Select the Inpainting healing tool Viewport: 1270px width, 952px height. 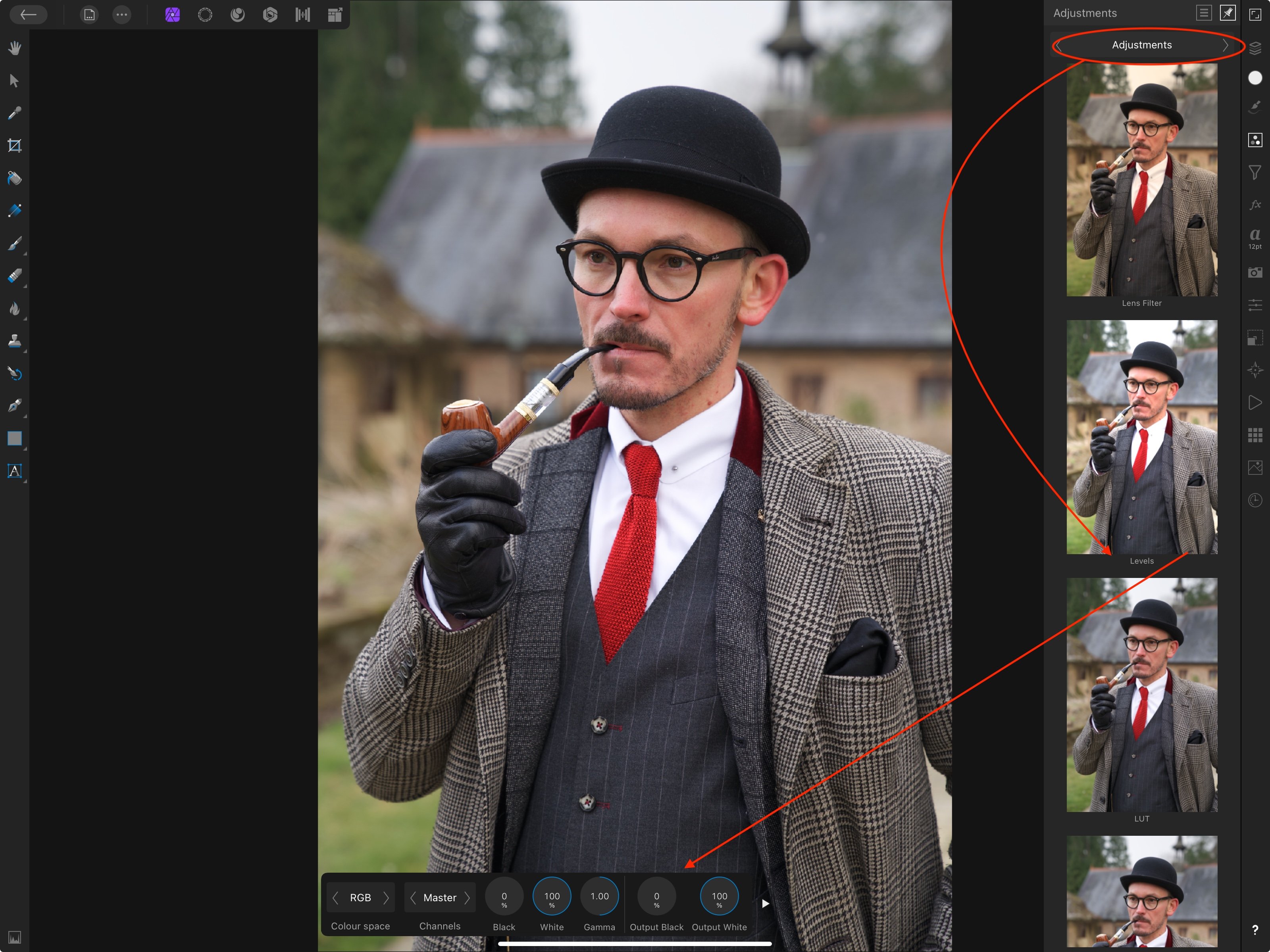(15, 374)
